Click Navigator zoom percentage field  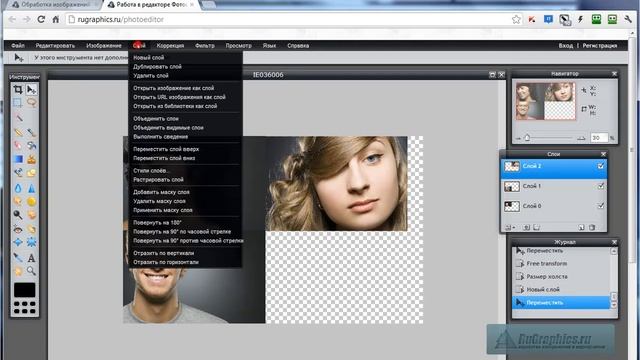point(598,138)
